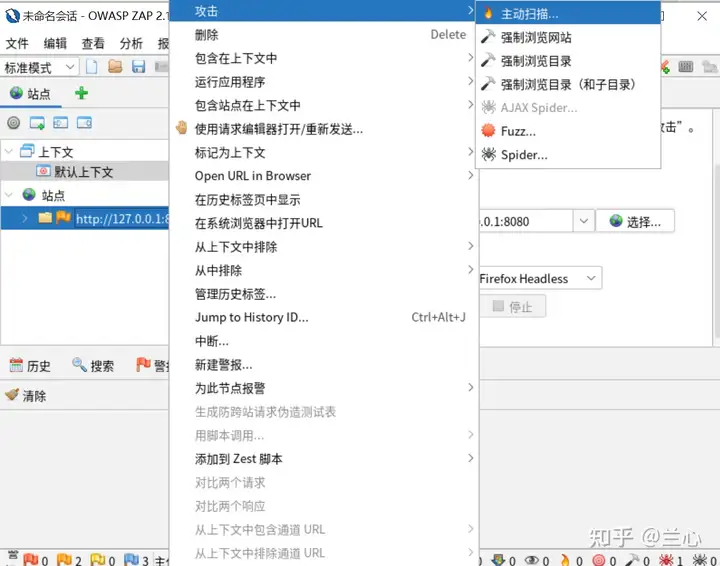Screen dimensions: 720x566
Task: Select 强制浏览目录 (和子目录) entry
Action: pyautogui.click(x=568, y=84)
